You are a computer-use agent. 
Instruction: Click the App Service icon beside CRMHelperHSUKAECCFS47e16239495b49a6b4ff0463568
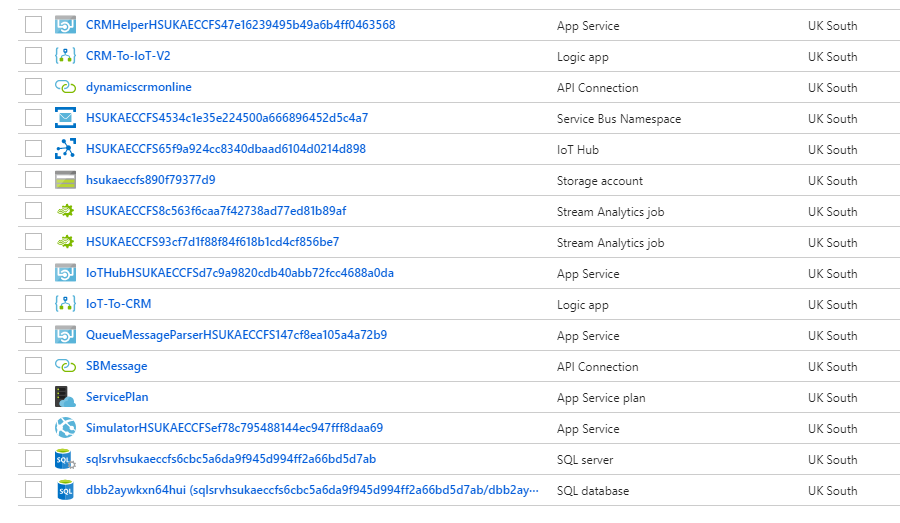click(65, 25)
